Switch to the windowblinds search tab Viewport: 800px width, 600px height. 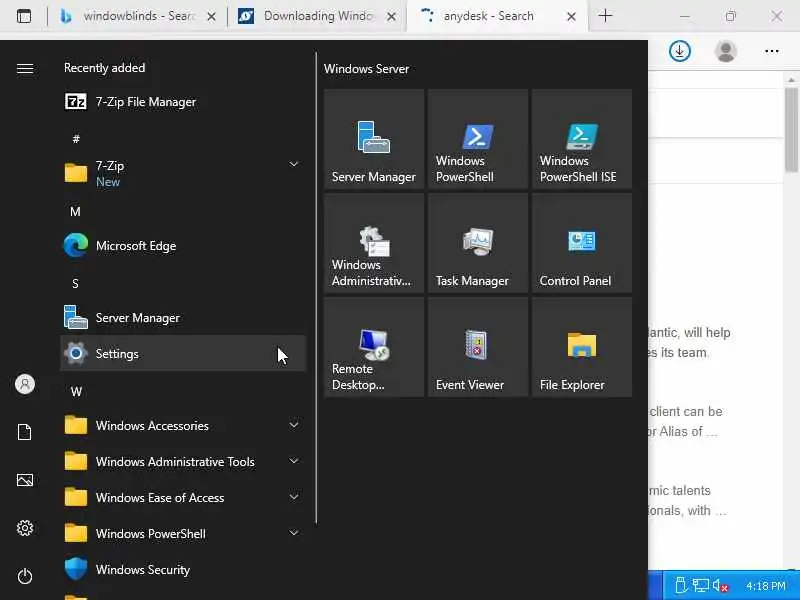click(137, 16)
